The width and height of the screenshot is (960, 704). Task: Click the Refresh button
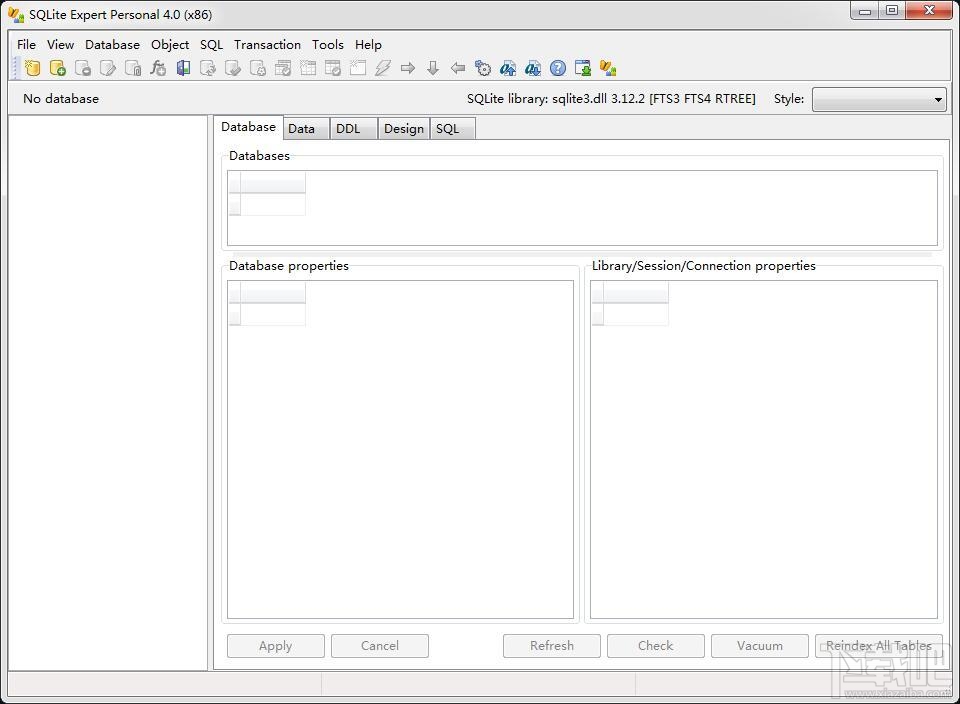click(x=552, y=646)
